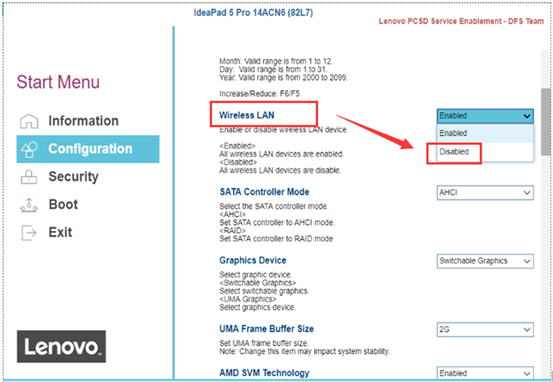The width and height of the screenshot is (553, 382).
Task: Click the Information home icon
Action: [x=29, y=121]
